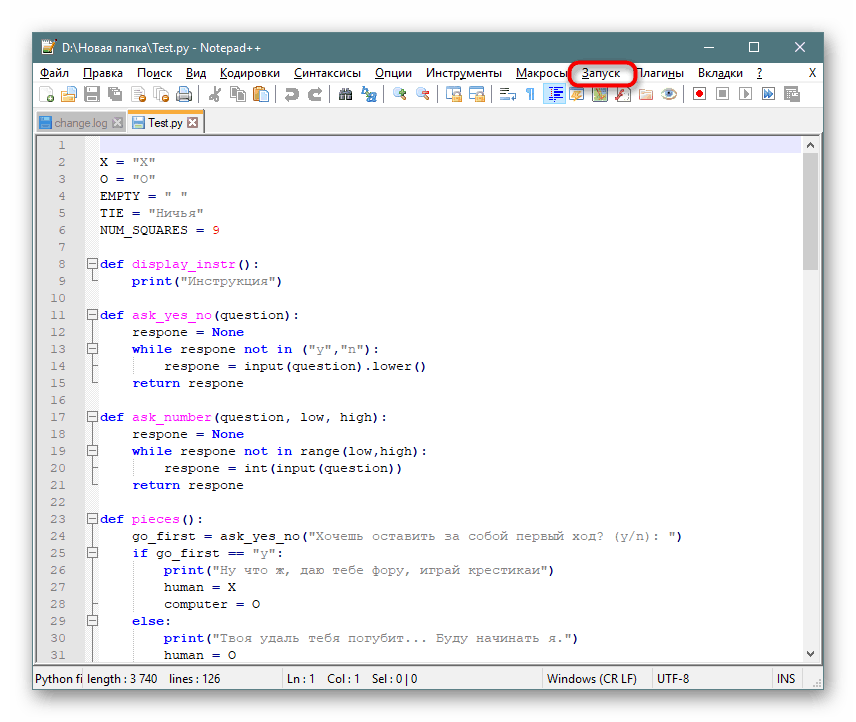Screen dimensions: 856x722
Task: Click the Close All documents toolbar icon
Action: point(161,94)
